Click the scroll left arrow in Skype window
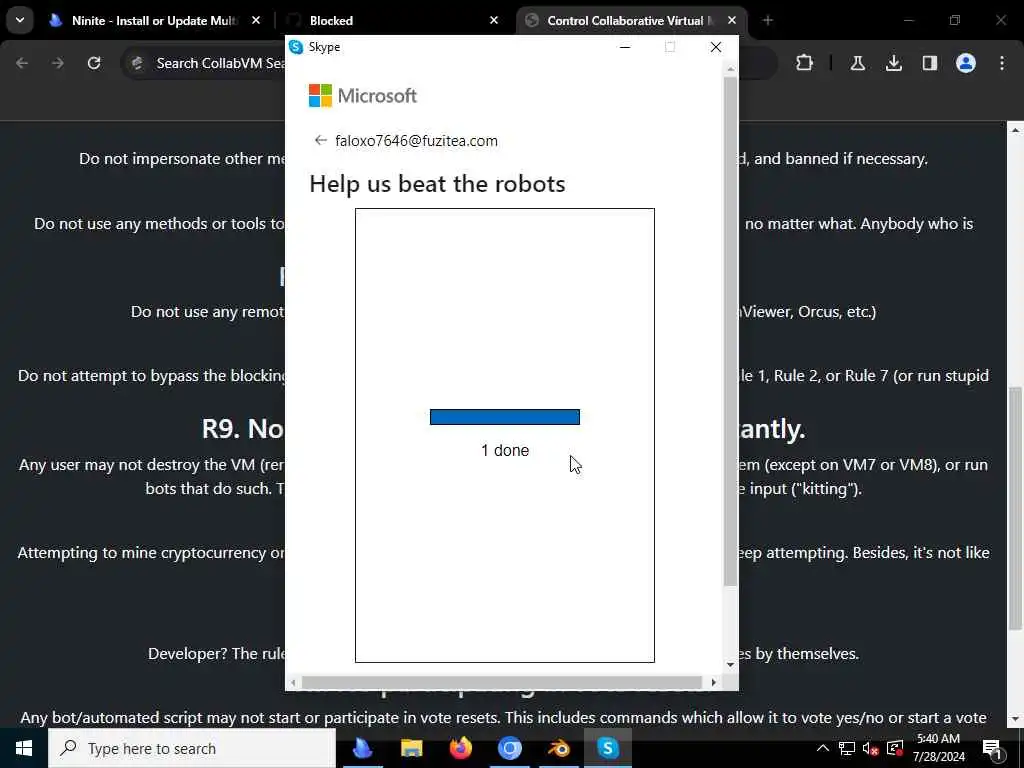1024x768 pixels. pyautogui.click(x=293, y=682)
